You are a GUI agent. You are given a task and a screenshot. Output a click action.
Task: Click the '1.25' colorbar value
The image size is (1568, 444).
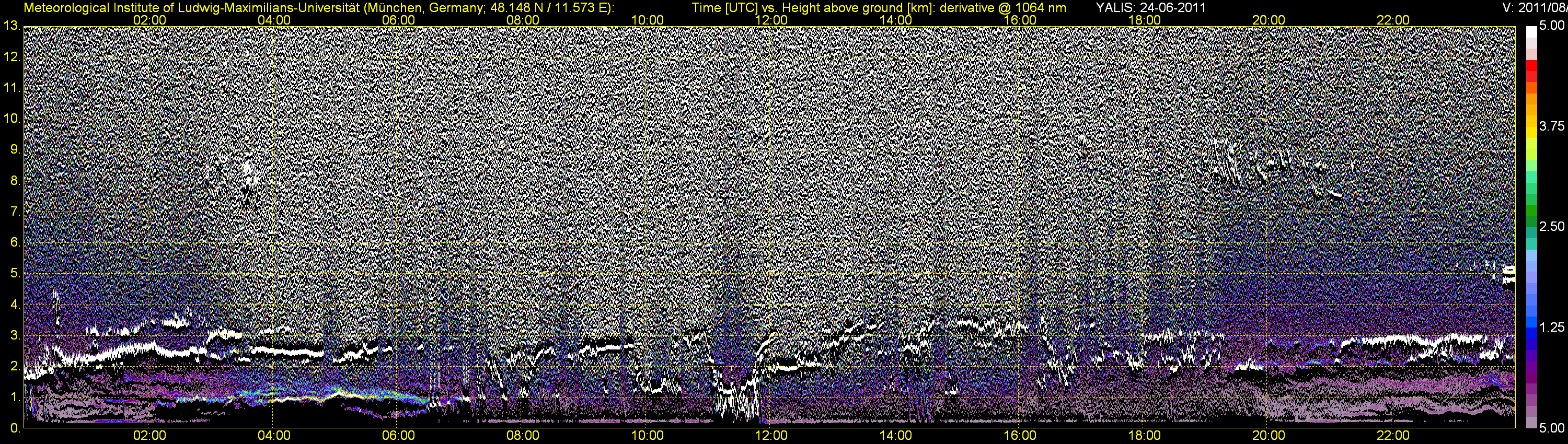(1552, 327)
